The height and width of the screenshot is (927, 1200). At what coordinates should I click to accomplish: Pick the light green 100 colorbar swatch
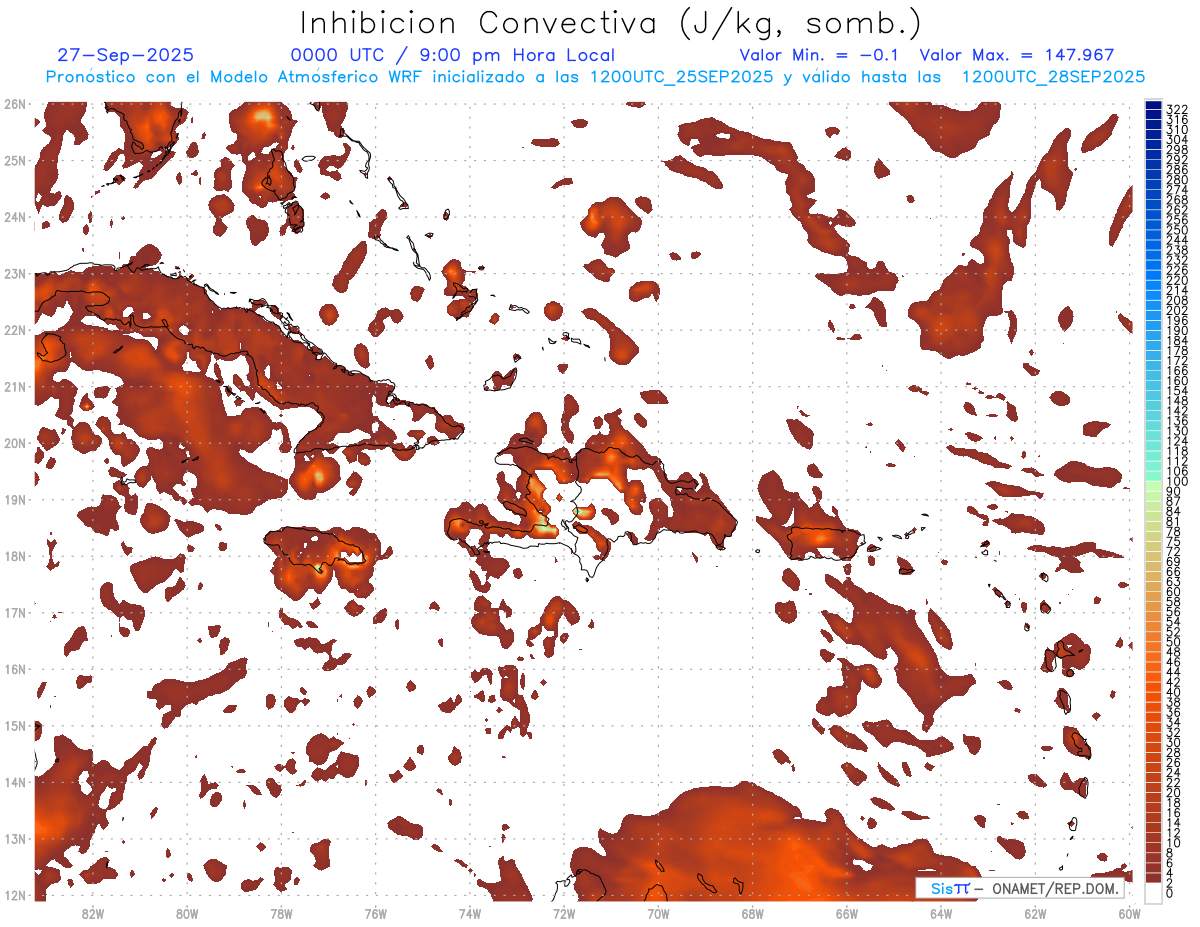1153,482
